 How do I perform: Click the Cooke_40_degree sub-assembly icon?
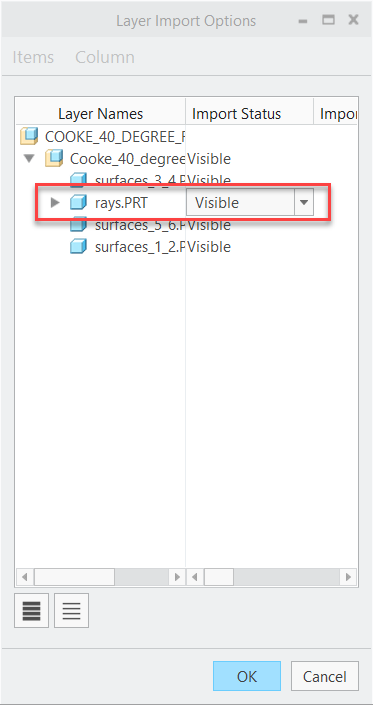point(53,158)
